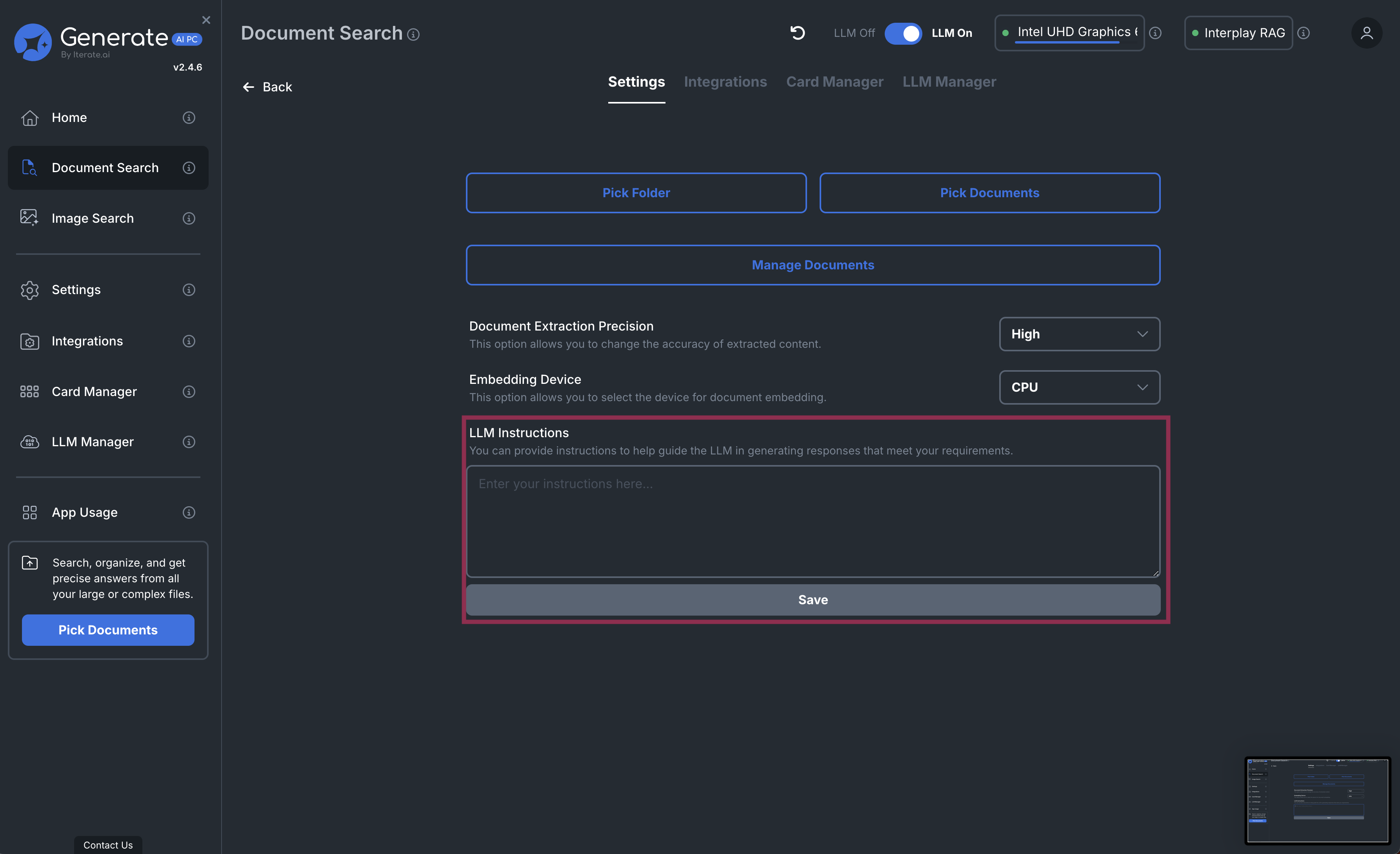Click the LLM Manager cloud icon
1400x854 pixels.
click(x=29, y=442)
